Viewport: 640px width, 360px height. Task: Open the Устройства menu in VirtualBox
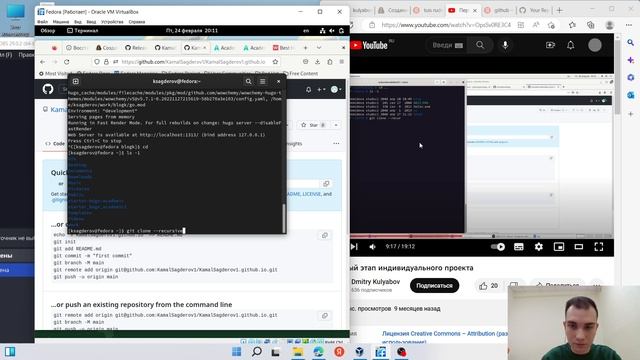pyautogui.click(x=112, y=22)
